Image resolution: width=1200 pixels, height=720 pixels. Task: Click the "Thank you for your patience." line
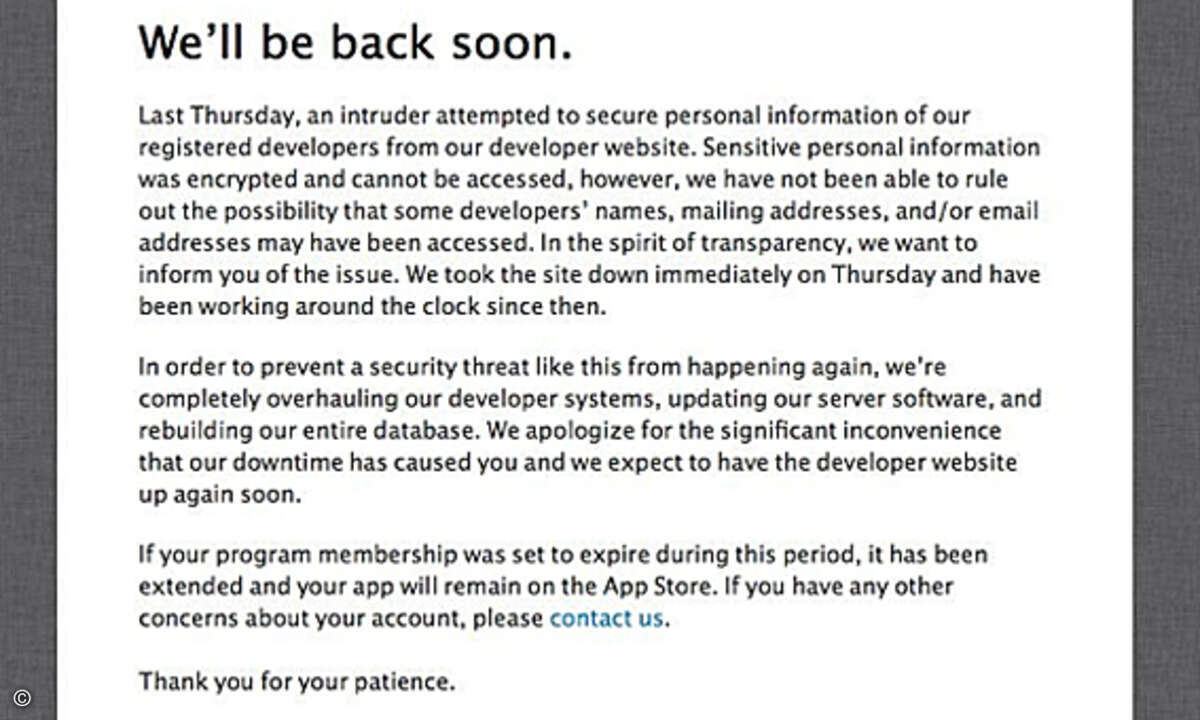click(297, 683)
